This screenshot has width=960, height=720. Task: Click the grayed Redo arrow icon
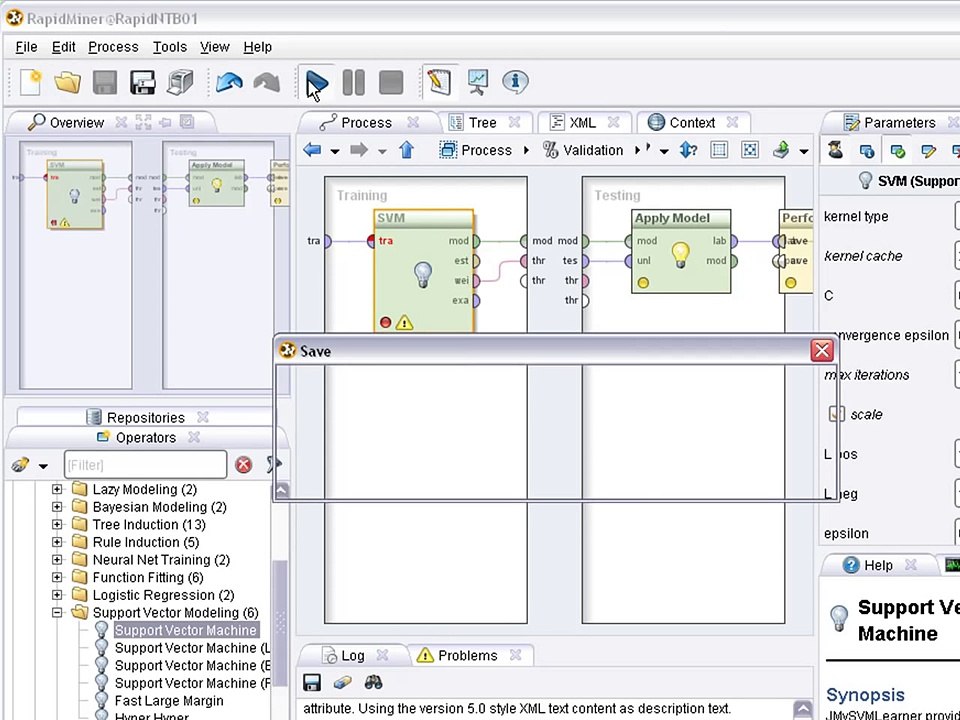coord(266,82)
